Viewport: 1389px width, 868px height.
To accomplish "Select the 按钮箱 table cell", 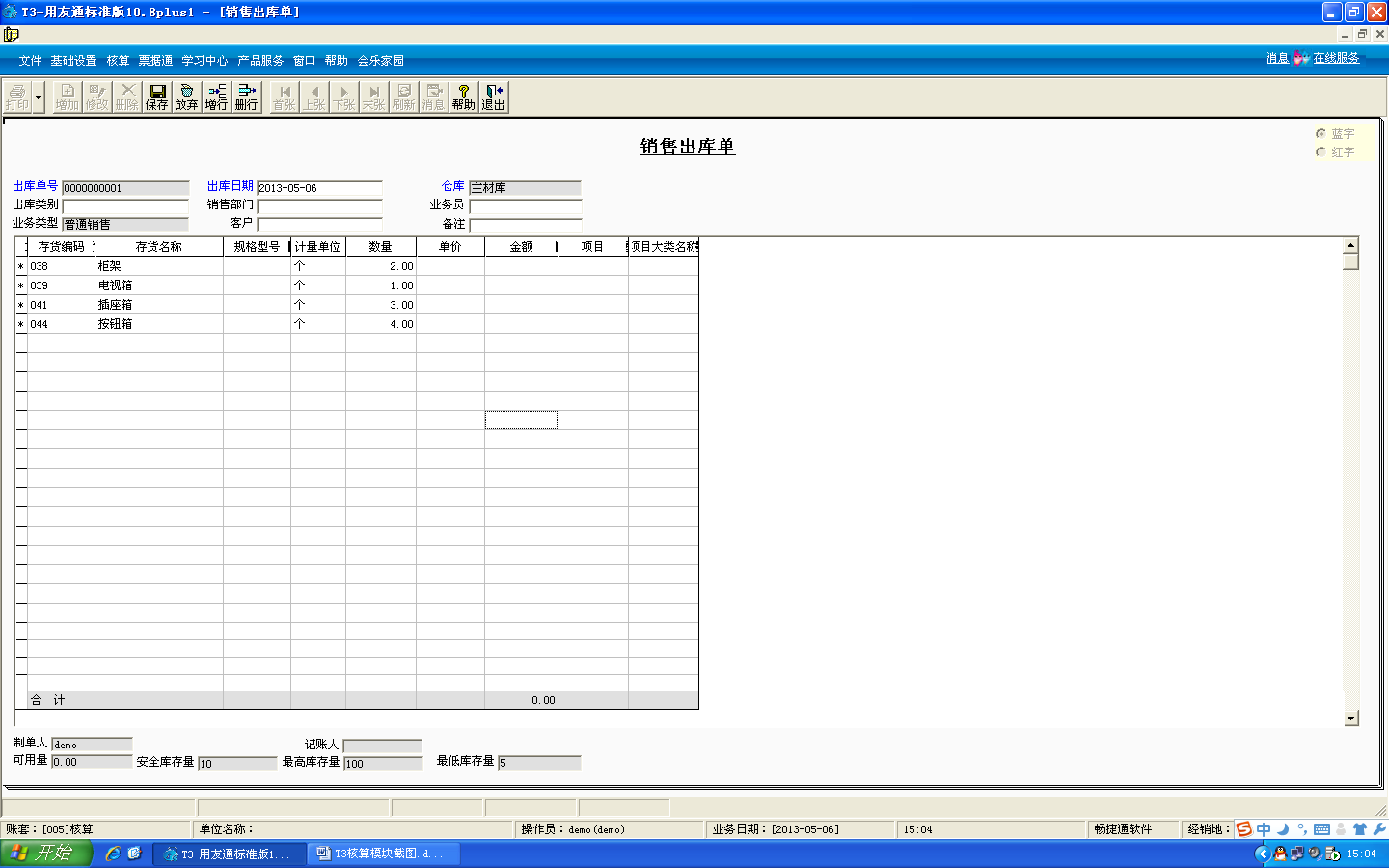I will [x=159, y=324].
